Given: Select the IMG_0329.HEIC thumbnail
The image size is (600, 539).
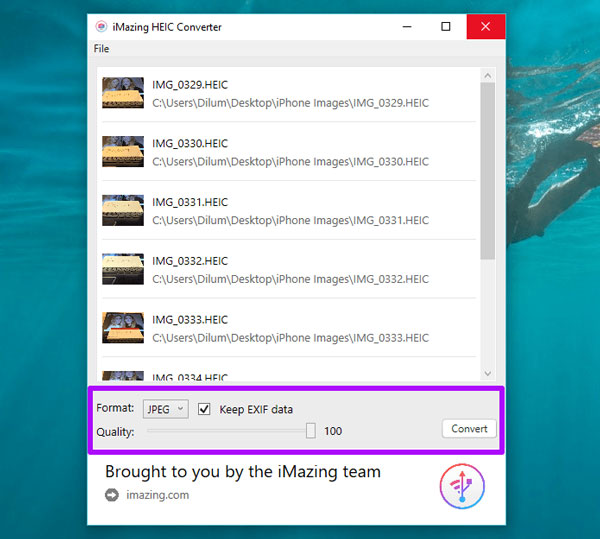Looking at the screenshot, I should 123,93.
